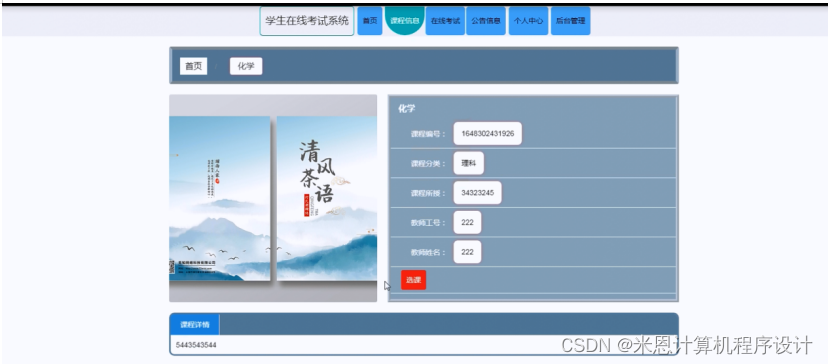Open 后台管理 in top navigation
The image size is (828, 364).
coord(570,21)
